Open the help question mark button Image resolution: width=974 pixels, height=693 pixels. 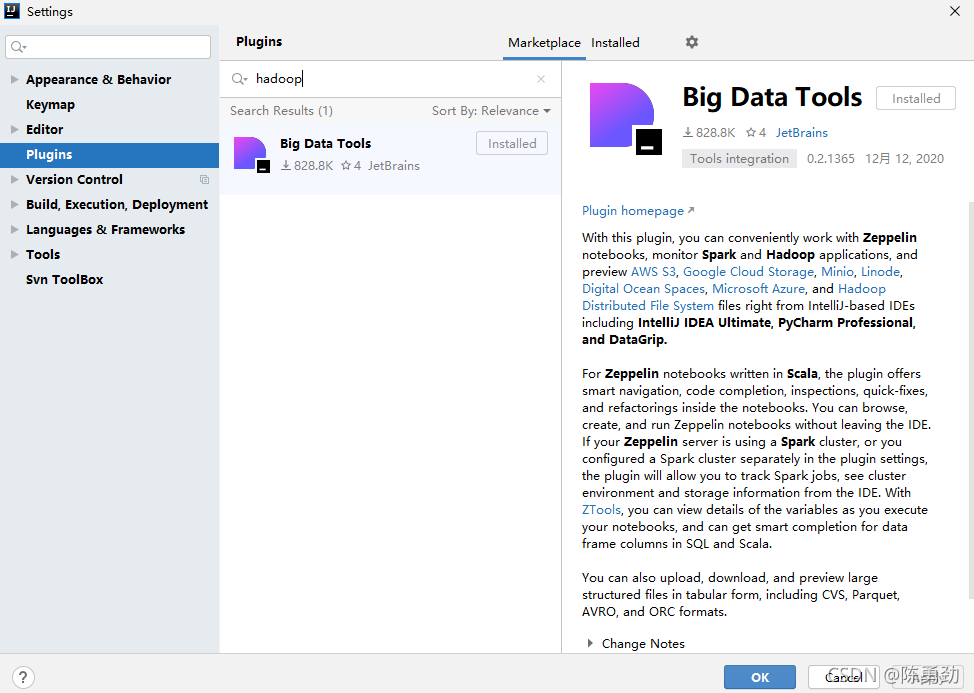(x=23, y=677)
